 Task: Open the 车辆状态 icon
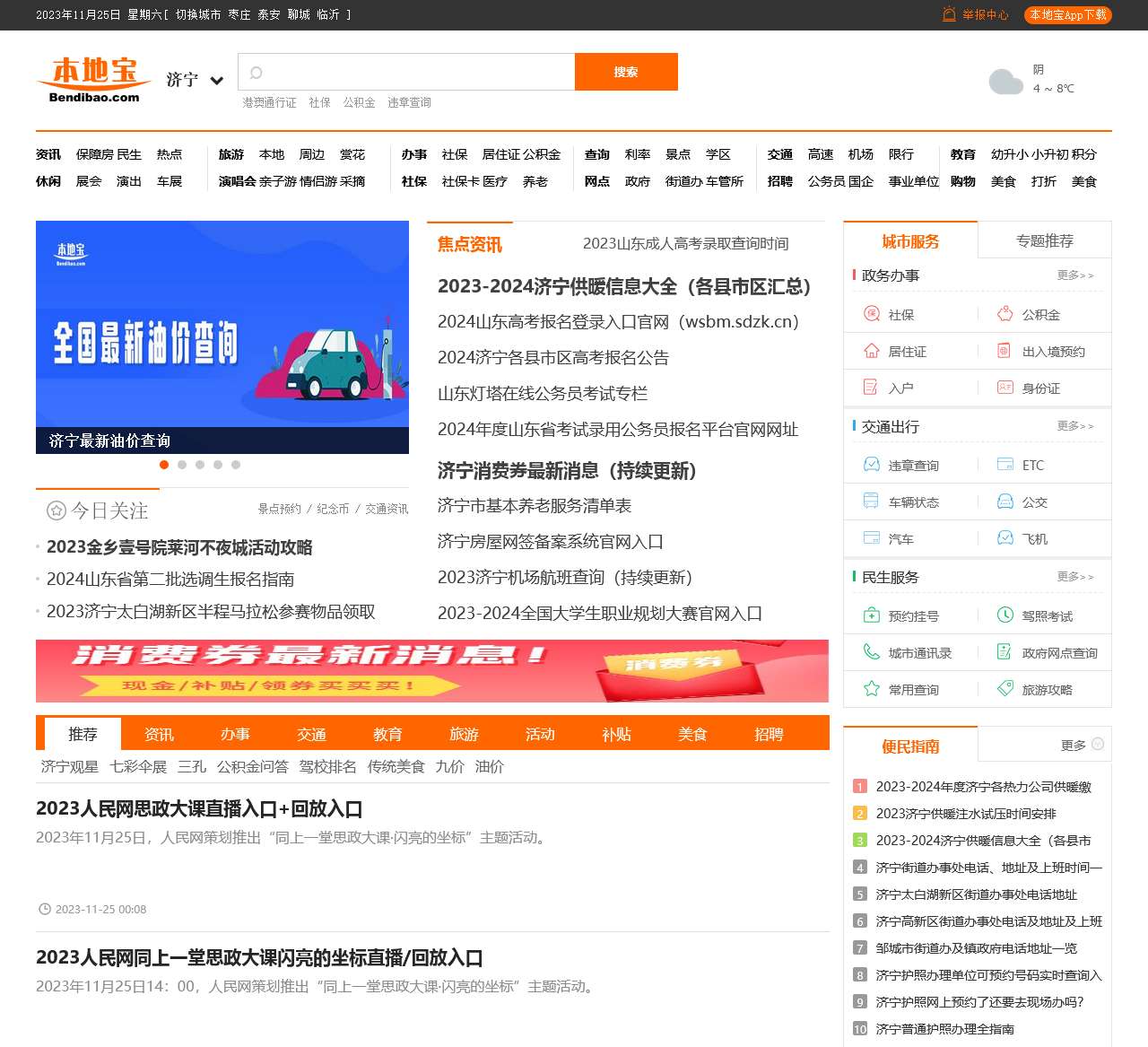pos(871,502)
